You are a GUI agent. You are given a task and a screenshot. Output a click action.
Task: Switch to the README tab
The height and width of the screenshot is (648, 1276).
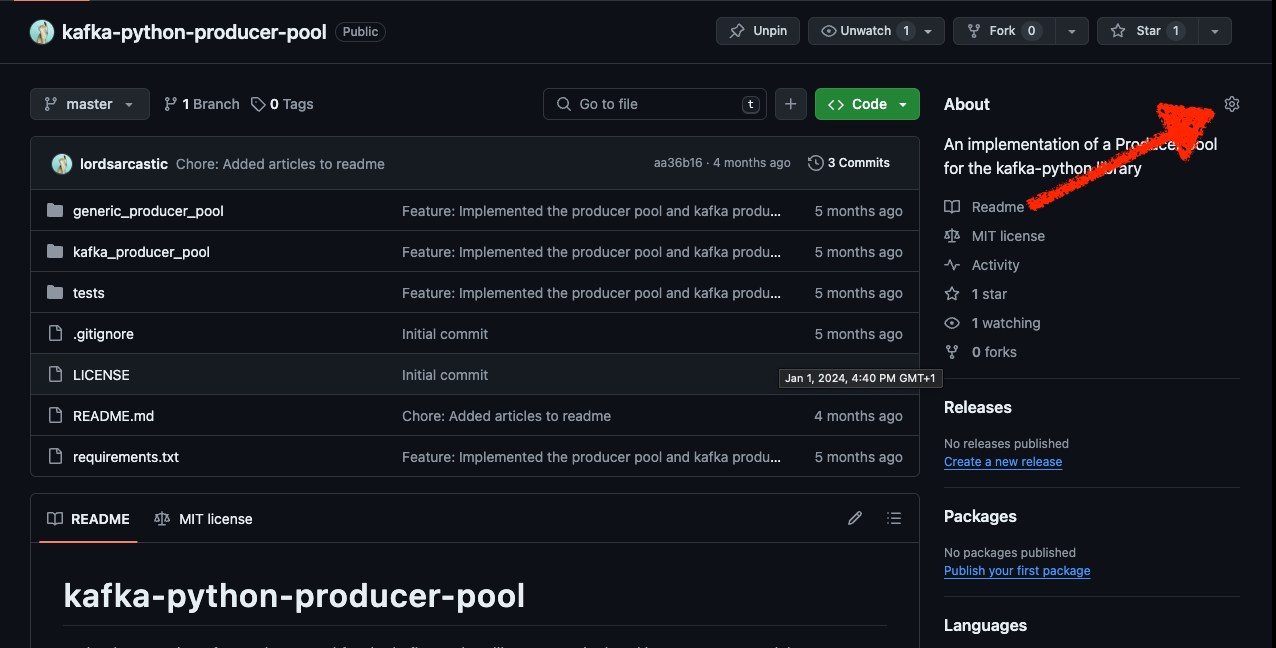[x=88, y=519]
